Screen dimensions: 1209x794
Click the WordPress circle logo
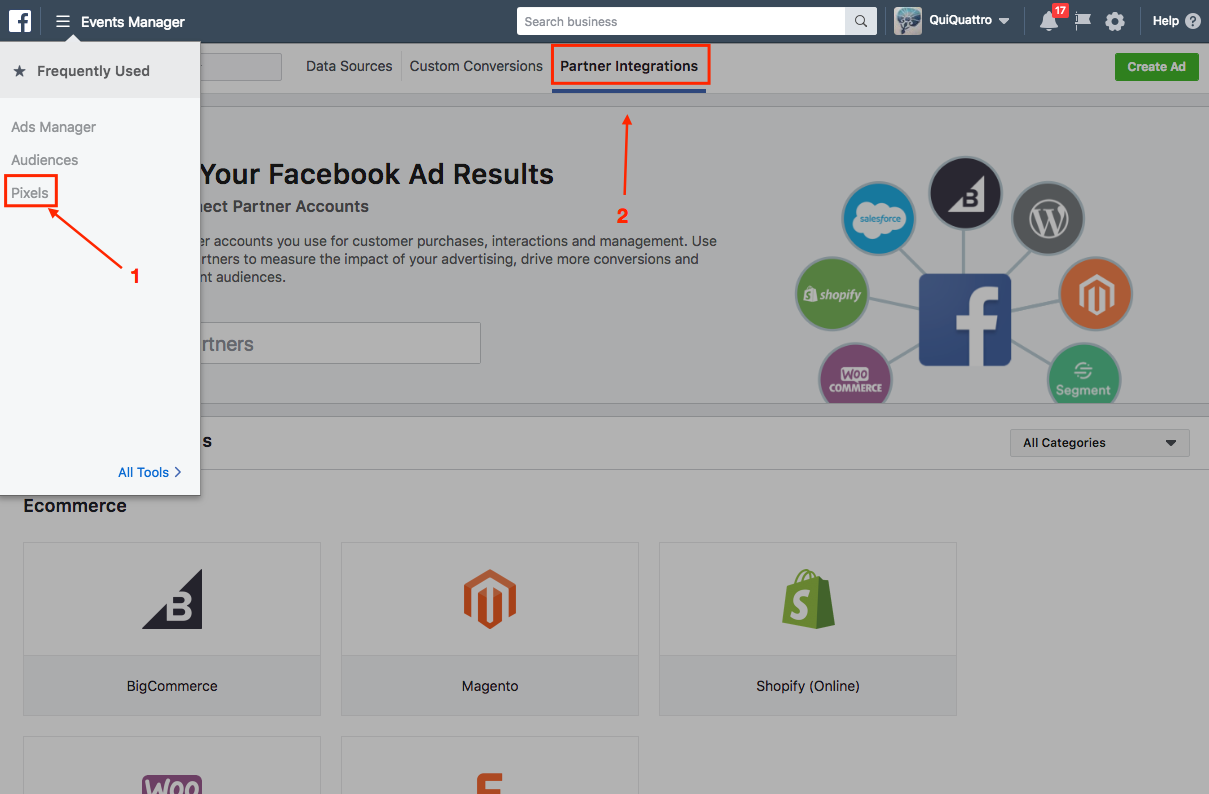1048,219
